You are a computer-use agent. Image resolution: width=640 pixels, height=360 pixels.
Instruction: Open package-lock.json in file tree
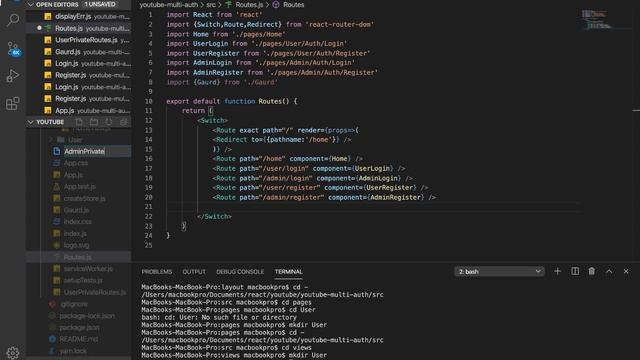(87, 316)
